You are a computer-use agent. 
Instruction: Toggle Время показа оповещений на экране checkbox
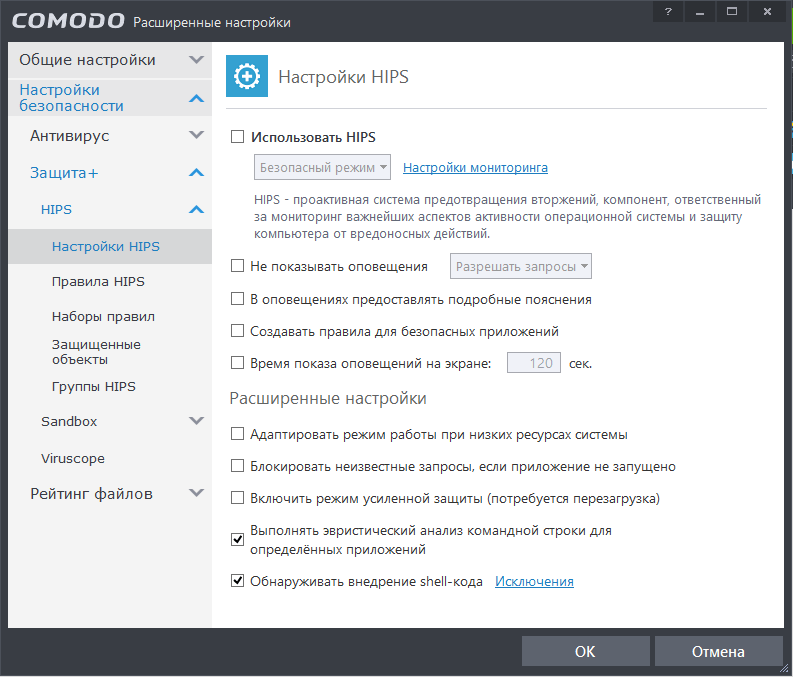(x=237, y=363)
